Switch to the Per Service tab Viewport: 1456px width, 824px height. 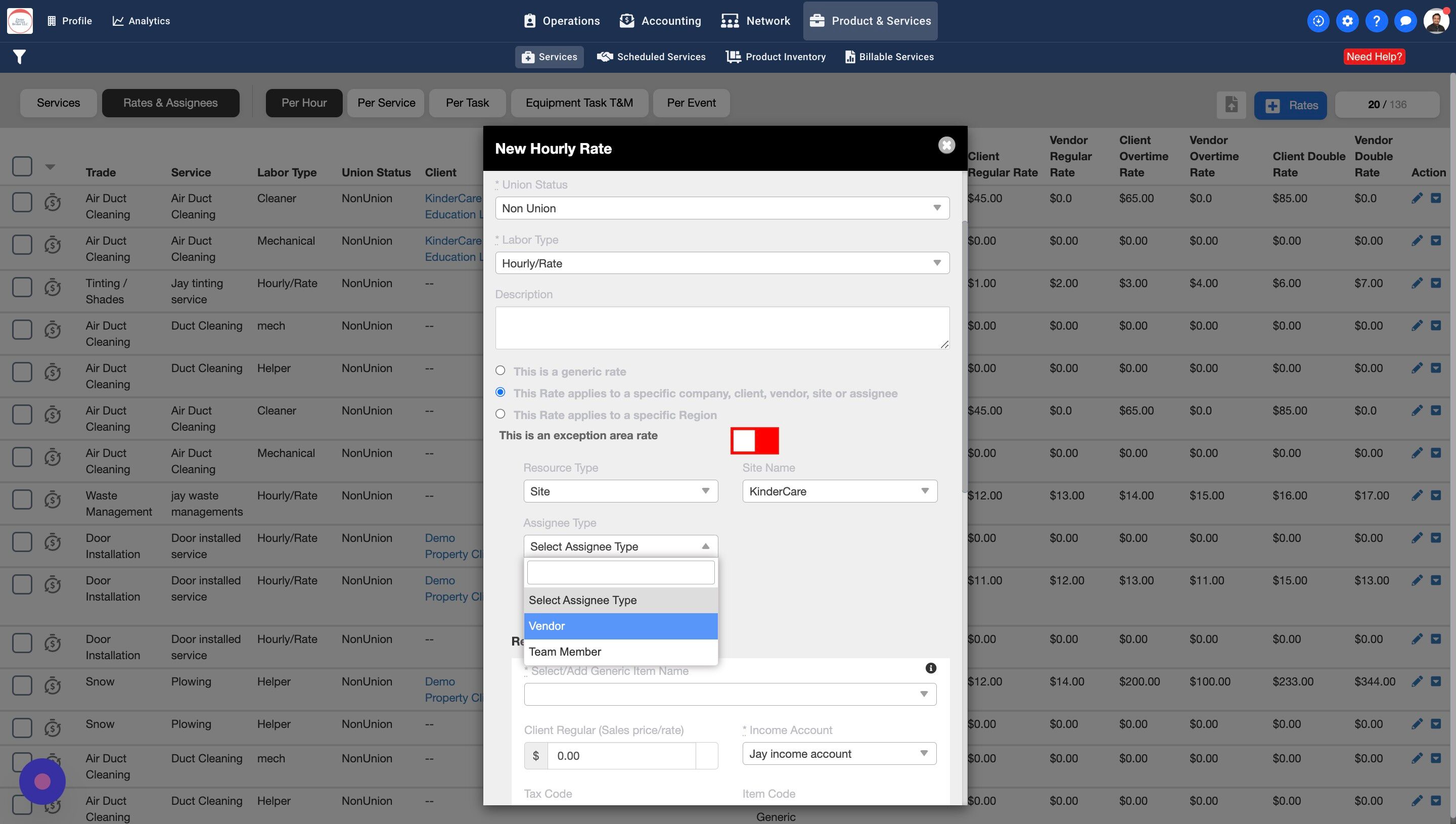(x=386, y=103)
